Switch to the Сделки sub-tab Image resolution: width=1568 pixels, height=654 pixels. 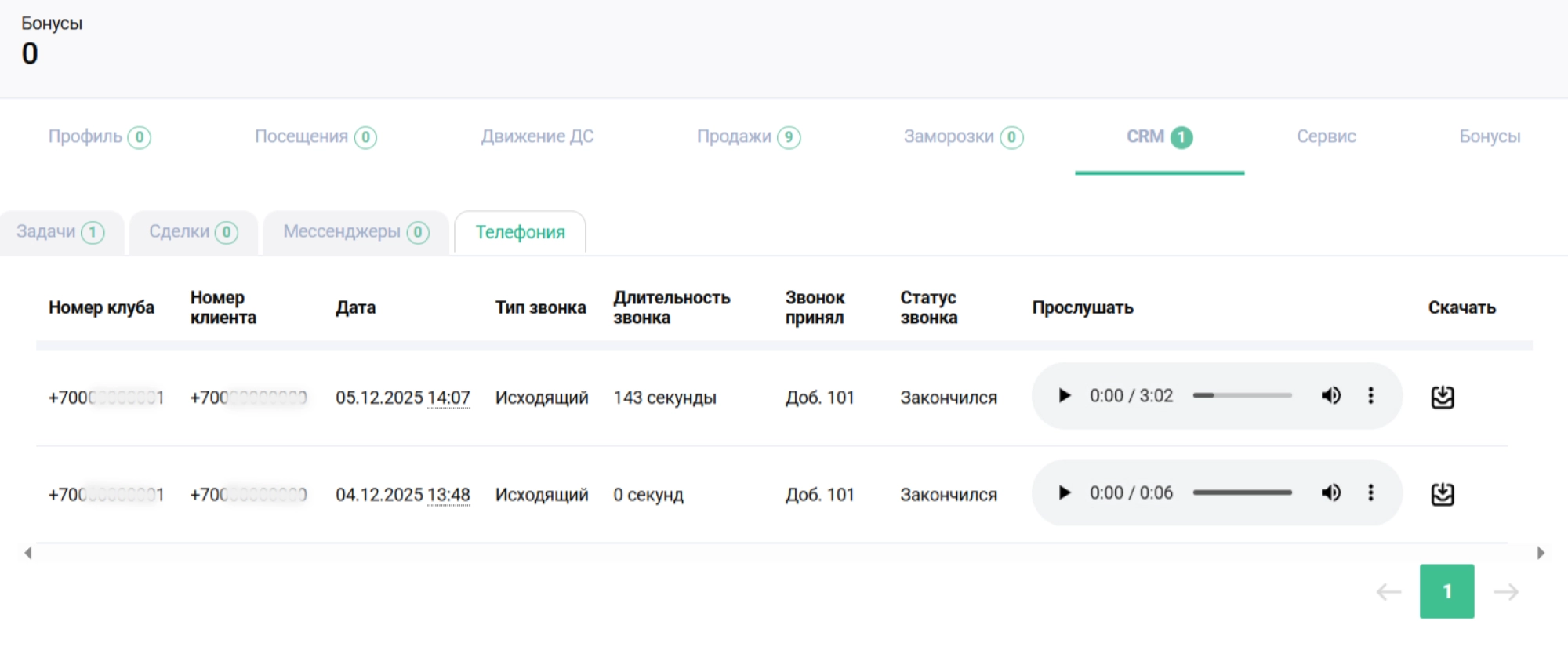click(194, 232)
